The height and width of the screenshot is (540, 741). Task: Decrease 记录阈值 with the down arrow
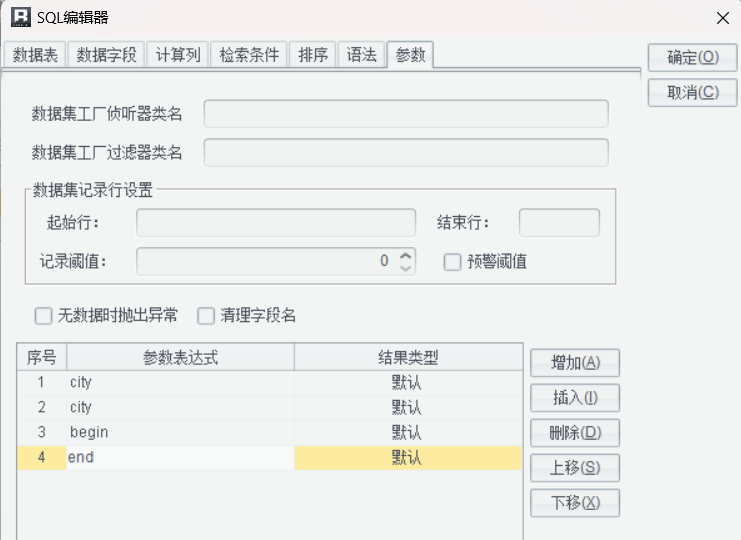[x=405, y=268]
